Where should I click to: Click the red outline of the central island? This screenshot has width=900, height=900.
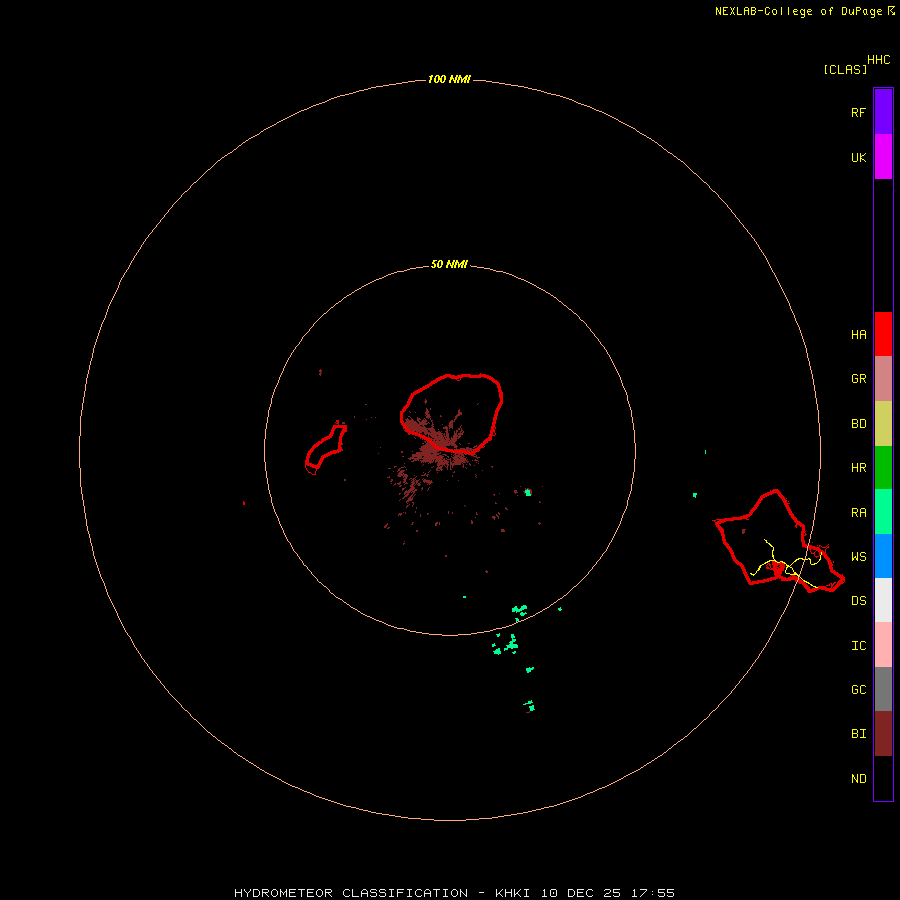[452, 413]
